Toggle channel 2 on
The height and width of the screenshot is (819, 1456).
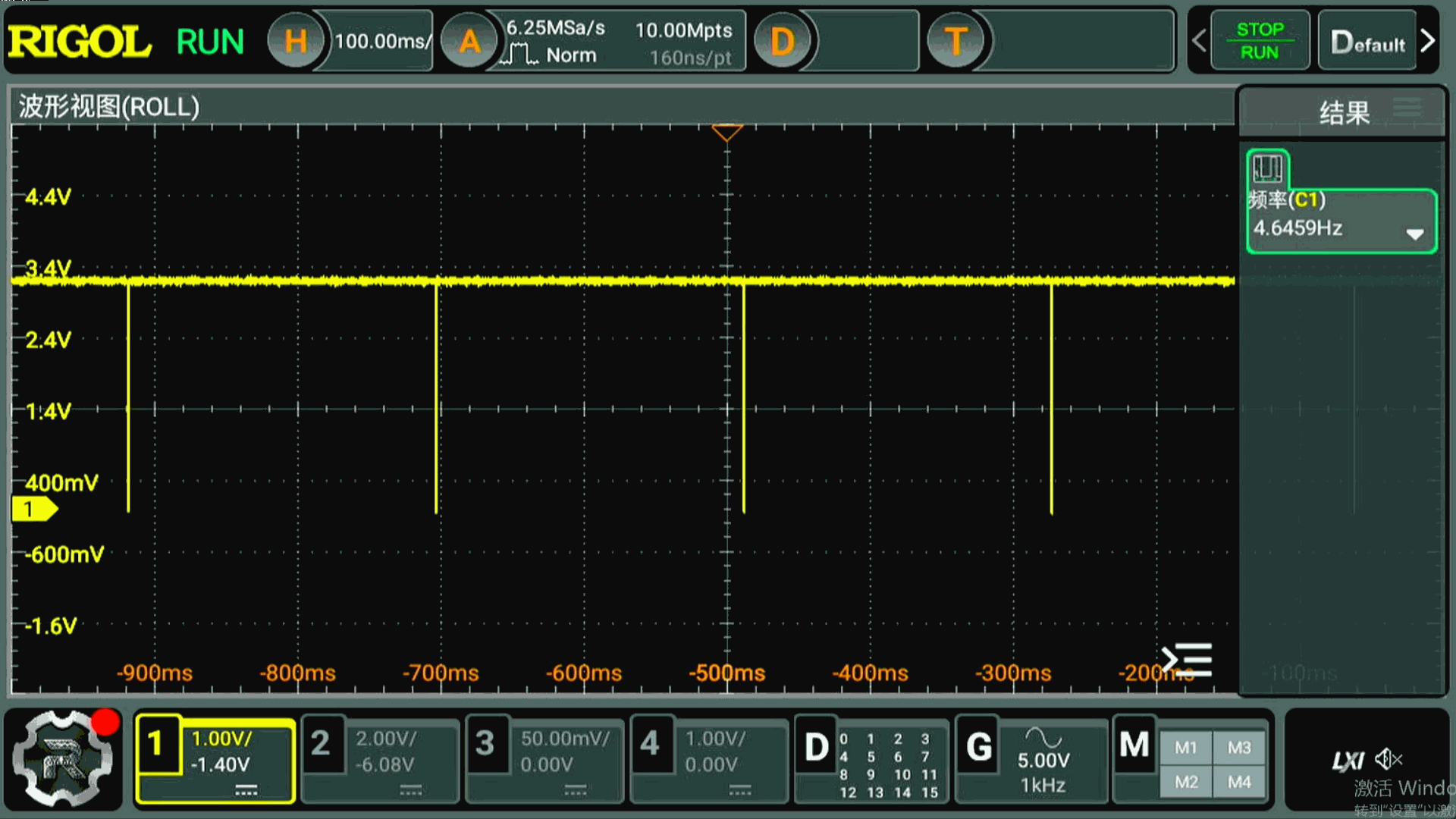[x=322, y=745]
